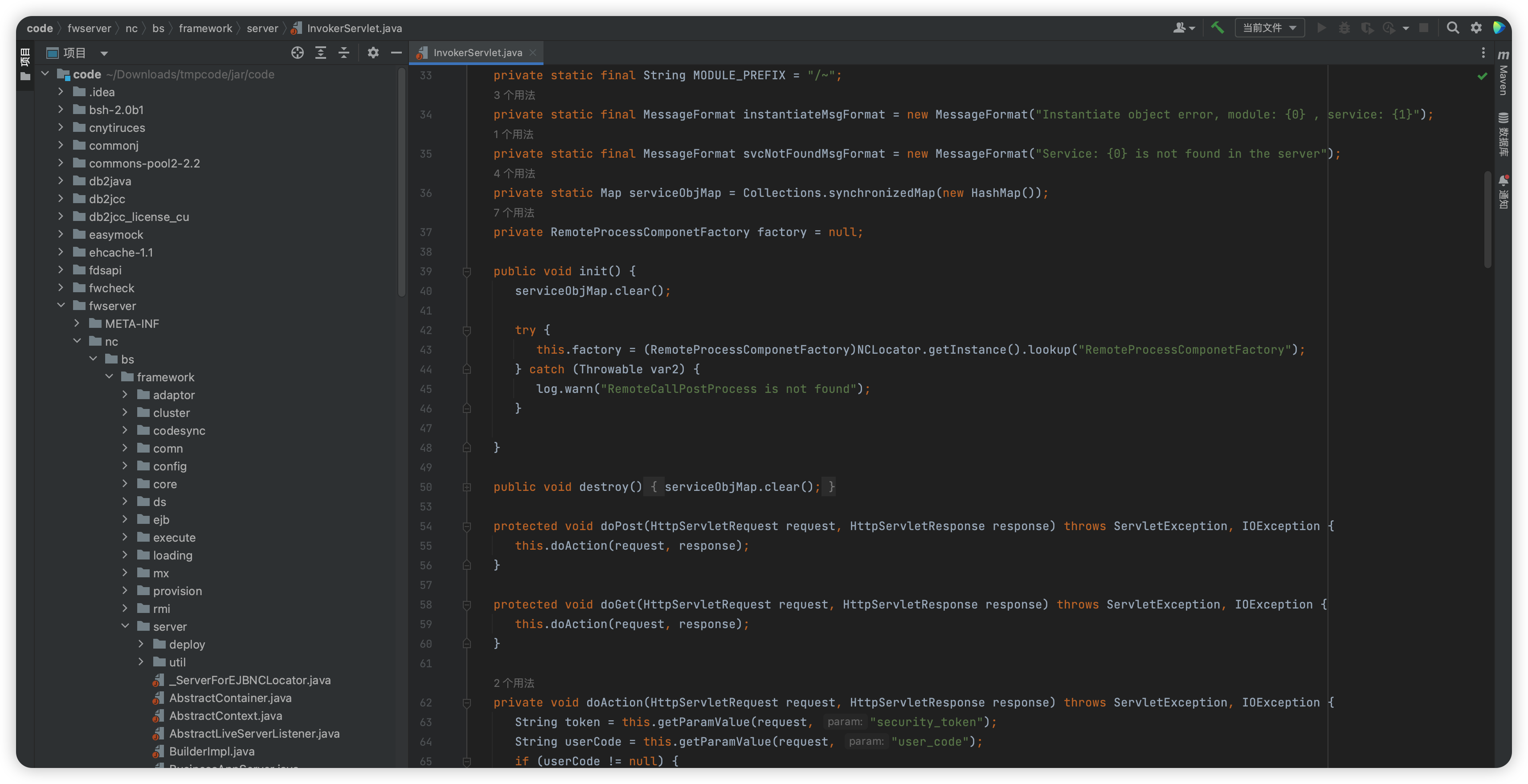Toggle fold marker at doGet line 58
This screenshot has width=1528, height=784.
click(467, 605)
